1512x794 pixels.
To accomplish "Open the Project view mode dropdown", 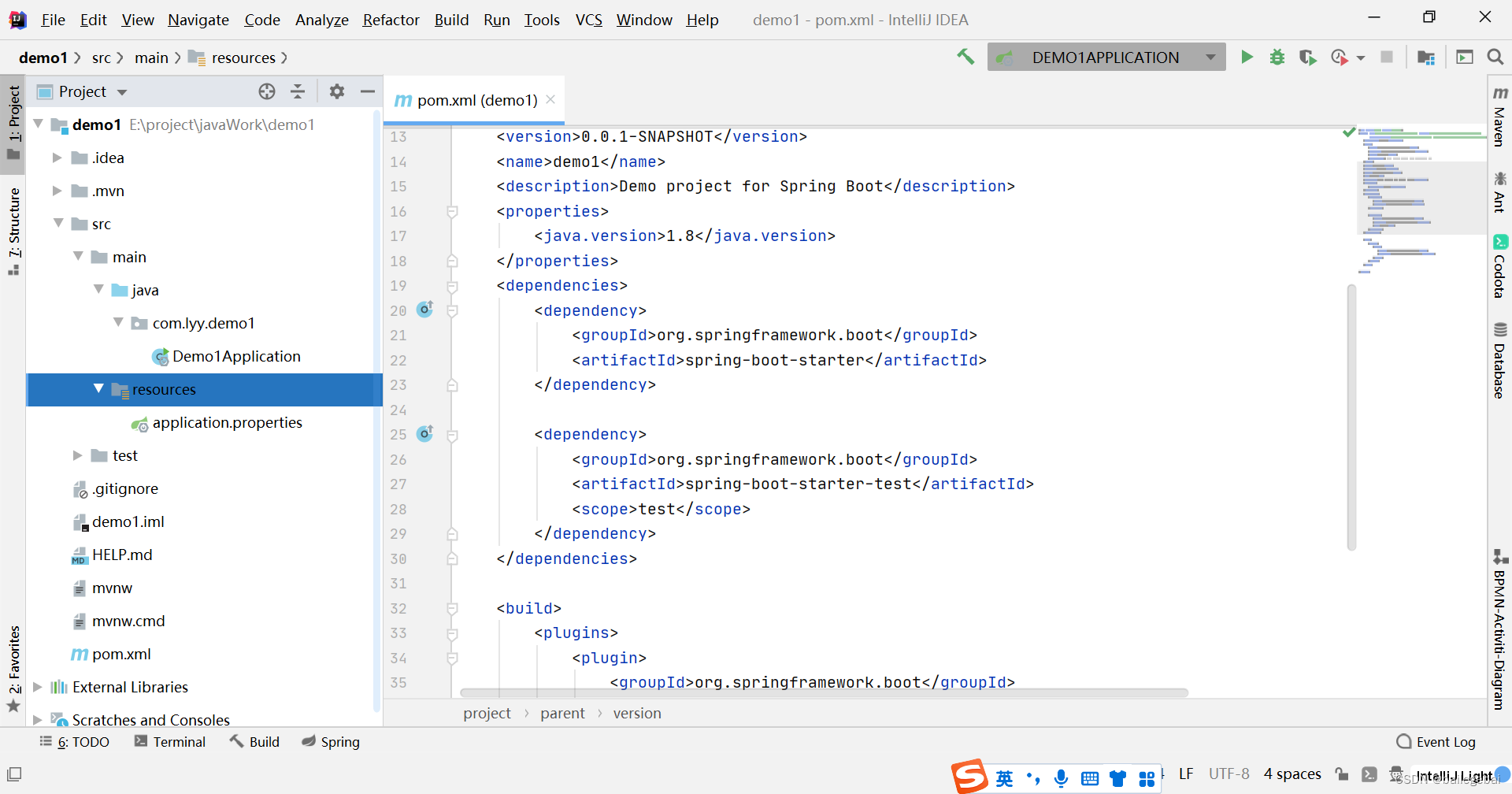I will 122,92.
